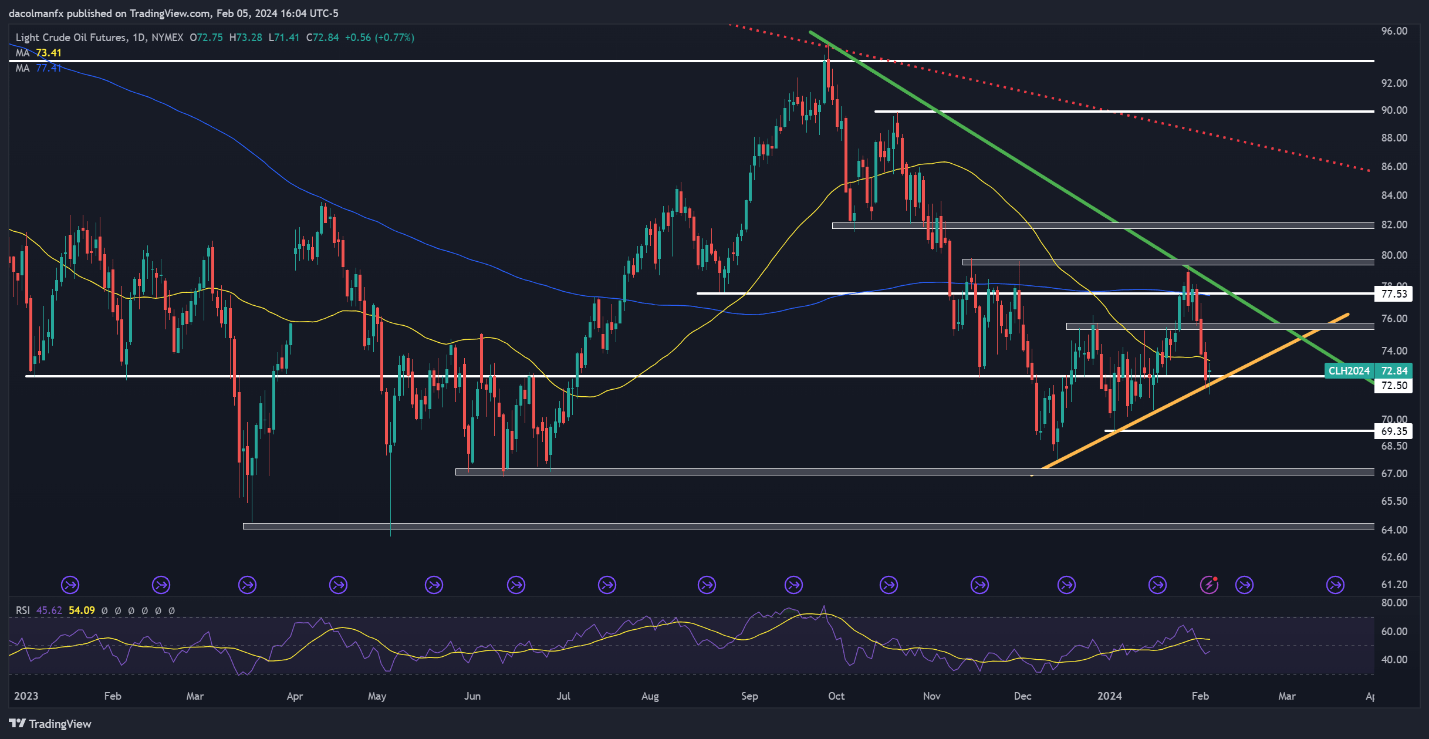
Task: Open the purple rollover marker right of pink icon
Action: 1245,583
